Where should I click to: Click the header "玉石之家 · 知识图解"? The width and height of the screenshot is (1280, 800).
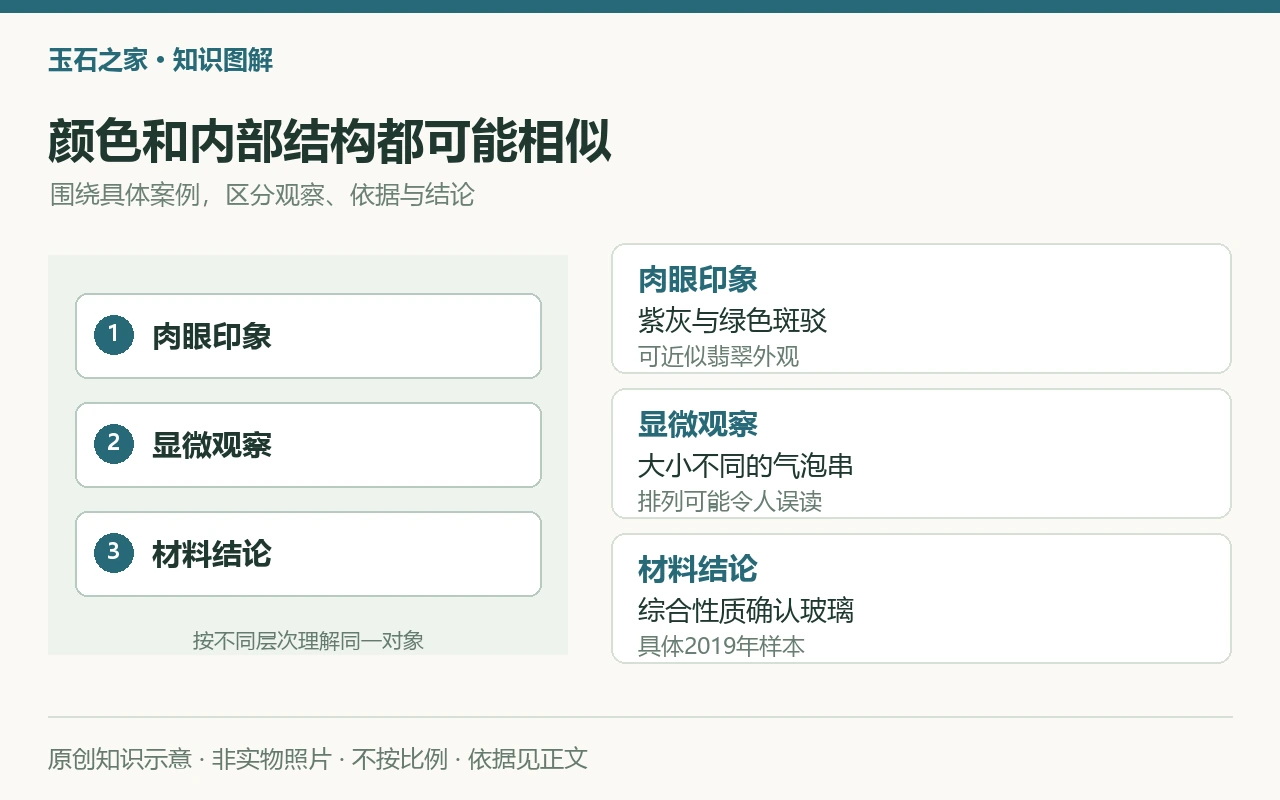coord(160,60)
